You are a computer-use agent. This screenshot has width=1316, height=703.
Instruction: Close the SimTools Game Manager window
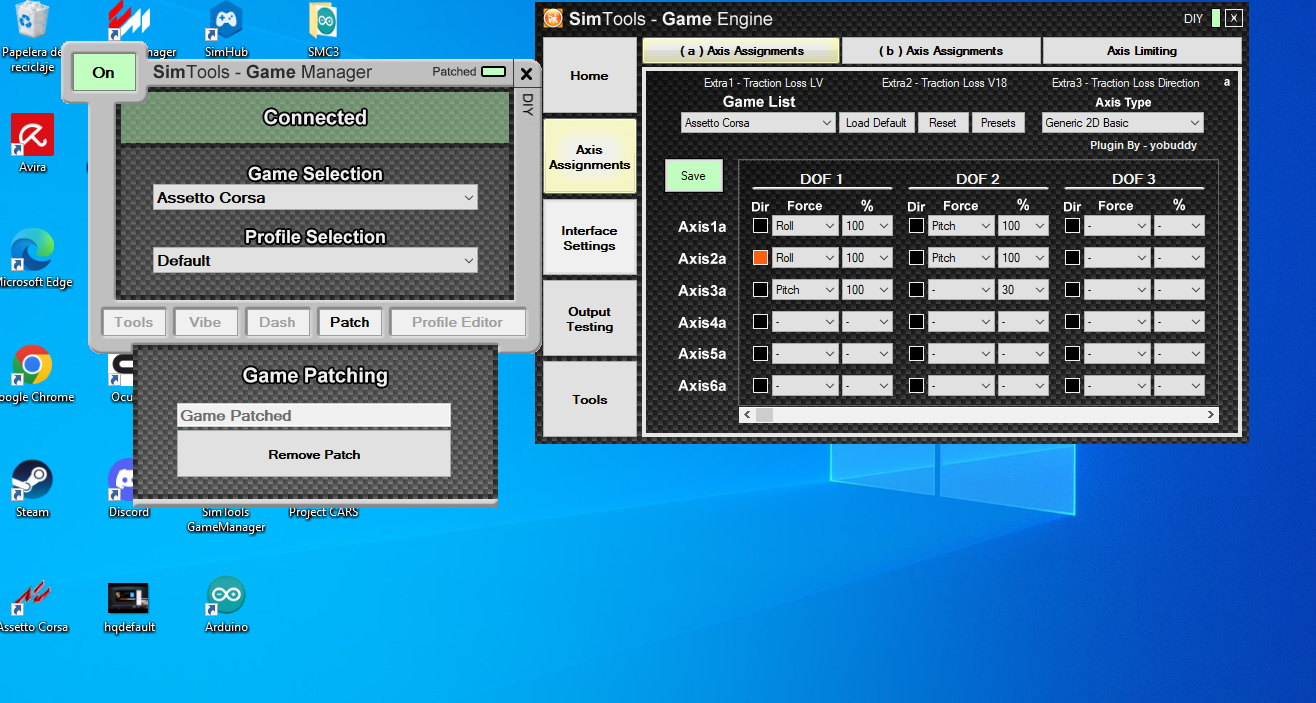coord(526,73)
